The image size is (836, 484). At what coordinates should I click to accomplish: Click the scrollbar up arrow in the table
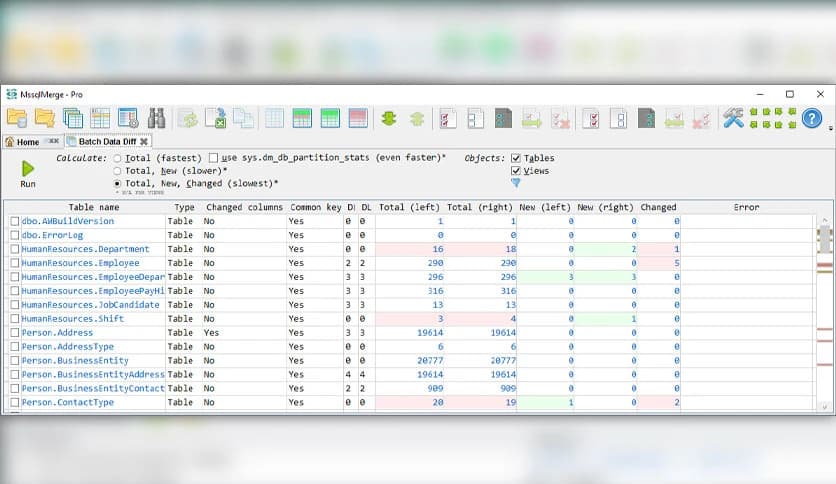click(825, 220)
